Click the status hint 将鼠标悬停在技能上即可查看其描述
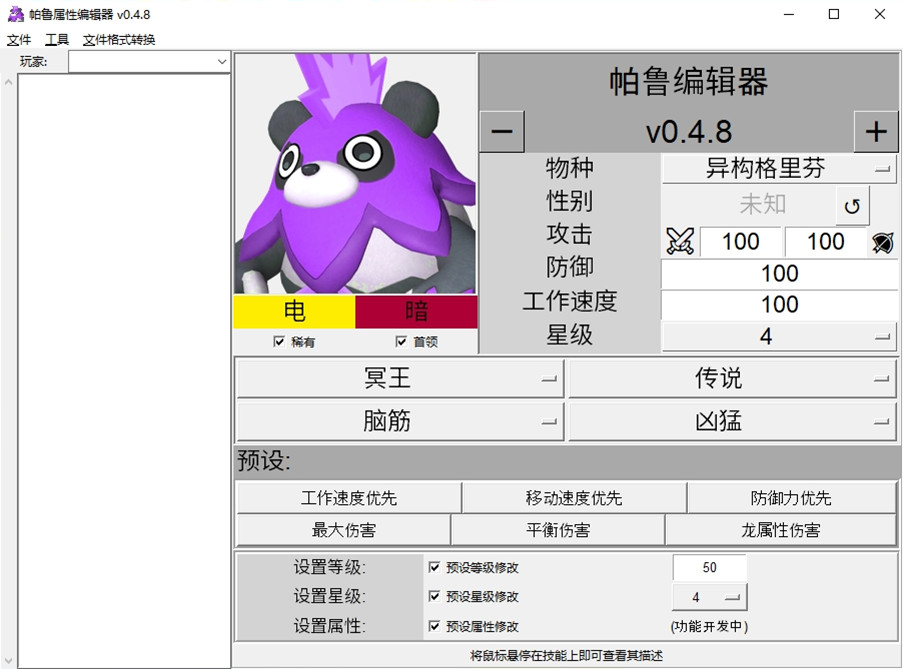 pyautogui.click(x=566, y=656)
